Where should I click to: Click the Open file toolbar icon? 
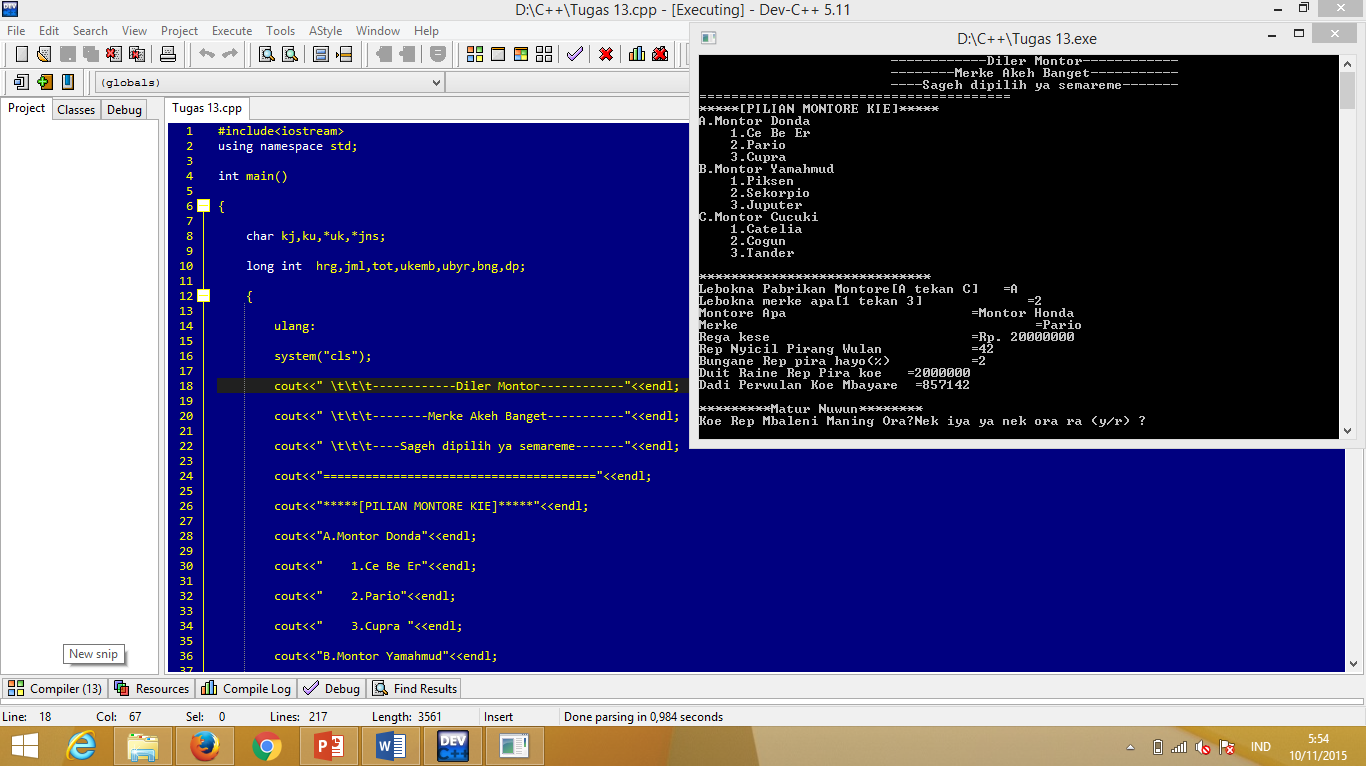[x=44, y=54]
